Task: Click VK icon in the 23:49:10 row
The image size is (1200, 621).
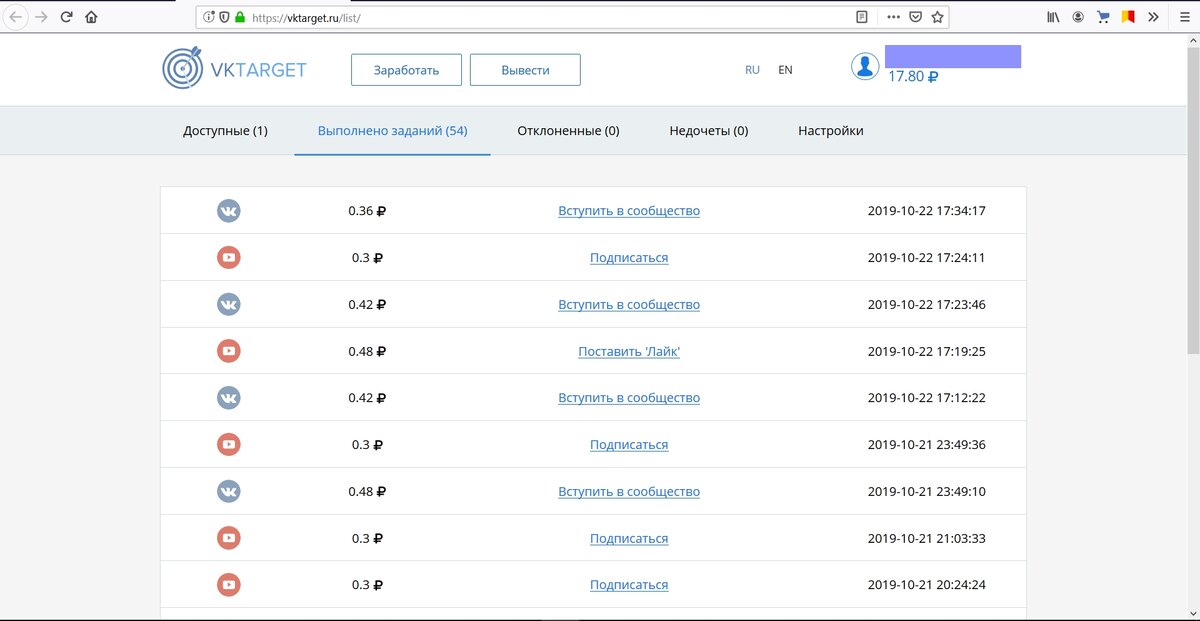Action: click(229, 492)
